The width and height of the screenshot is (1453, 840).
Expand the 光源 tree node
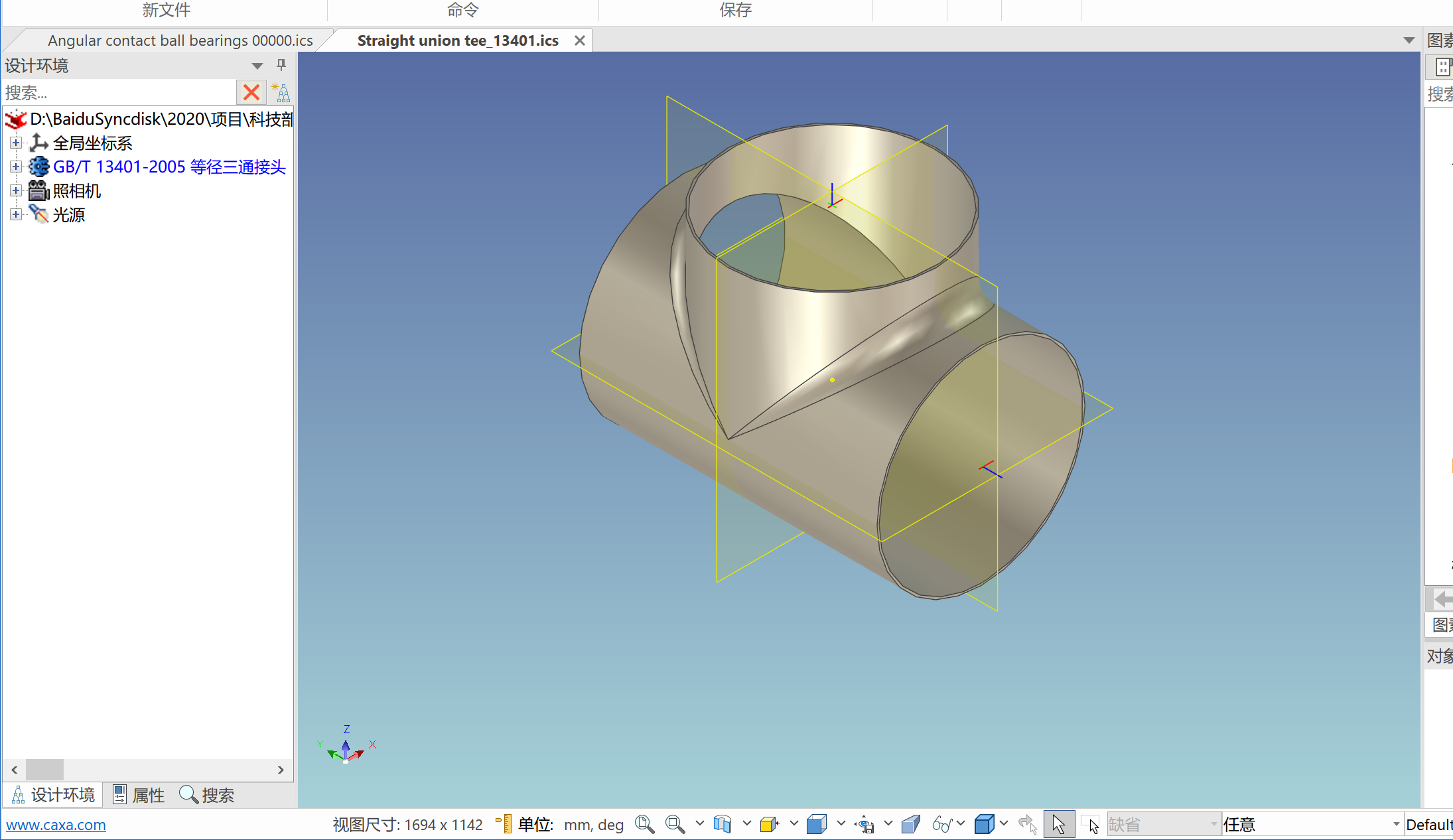(16, 214)
